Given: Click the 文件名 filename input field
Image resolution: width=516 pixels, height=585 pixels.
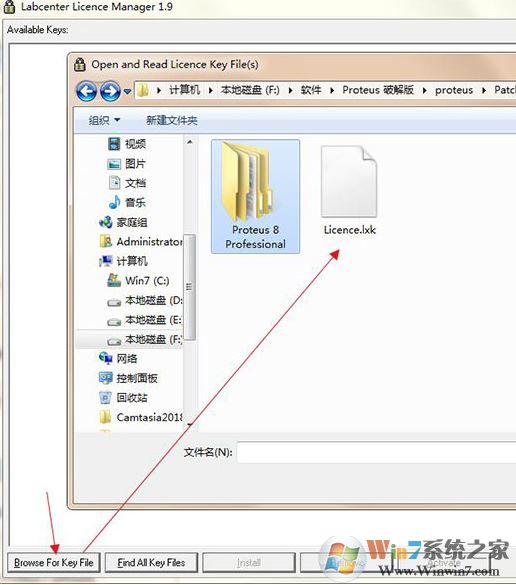Looking at the screenshot, I should point(376,452).
